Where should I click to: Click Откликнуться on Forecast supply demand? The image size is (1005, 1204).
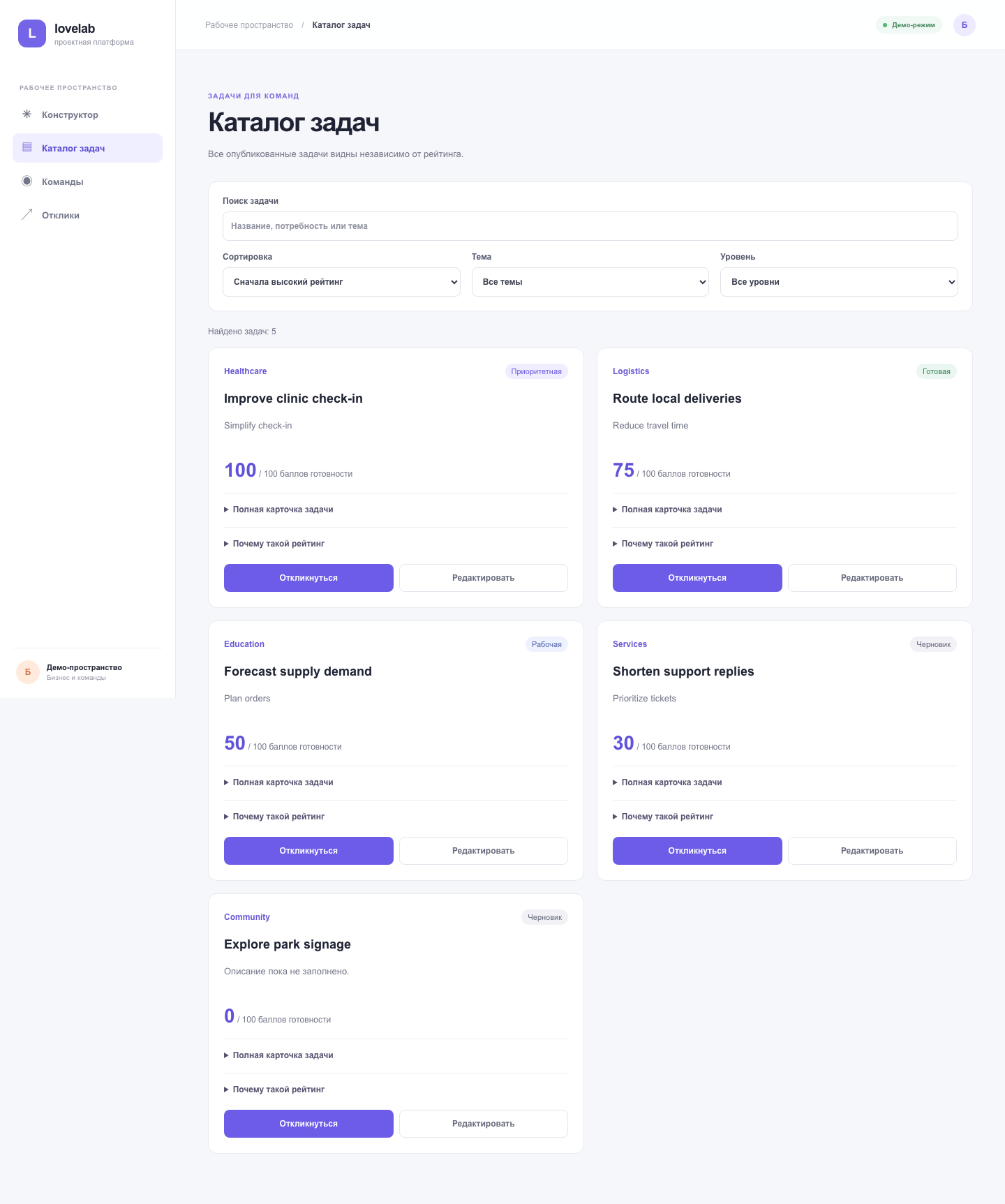coord(308,851)
